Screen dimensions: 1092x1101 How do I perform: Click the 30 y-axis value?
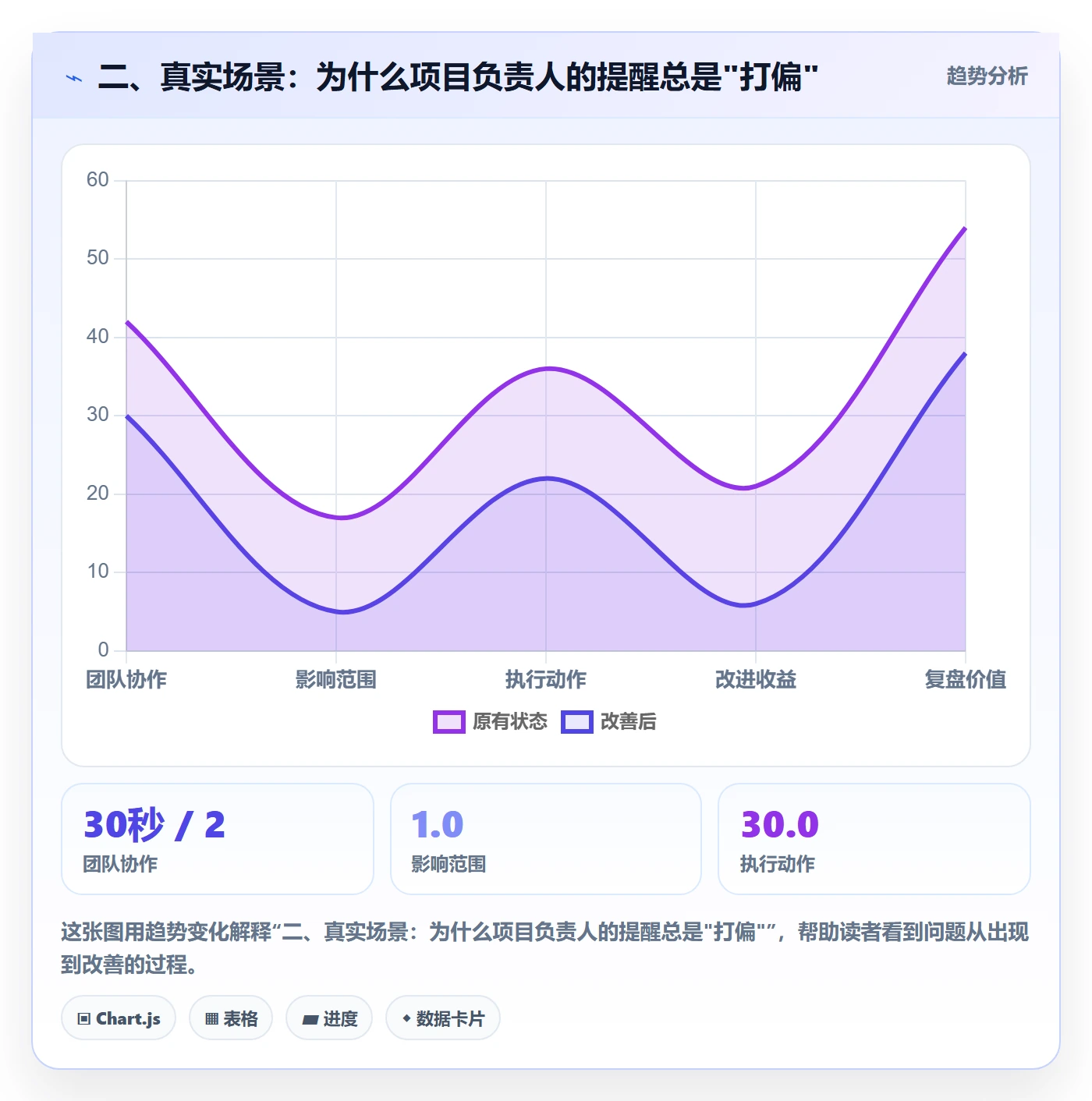tap(97, 415)
